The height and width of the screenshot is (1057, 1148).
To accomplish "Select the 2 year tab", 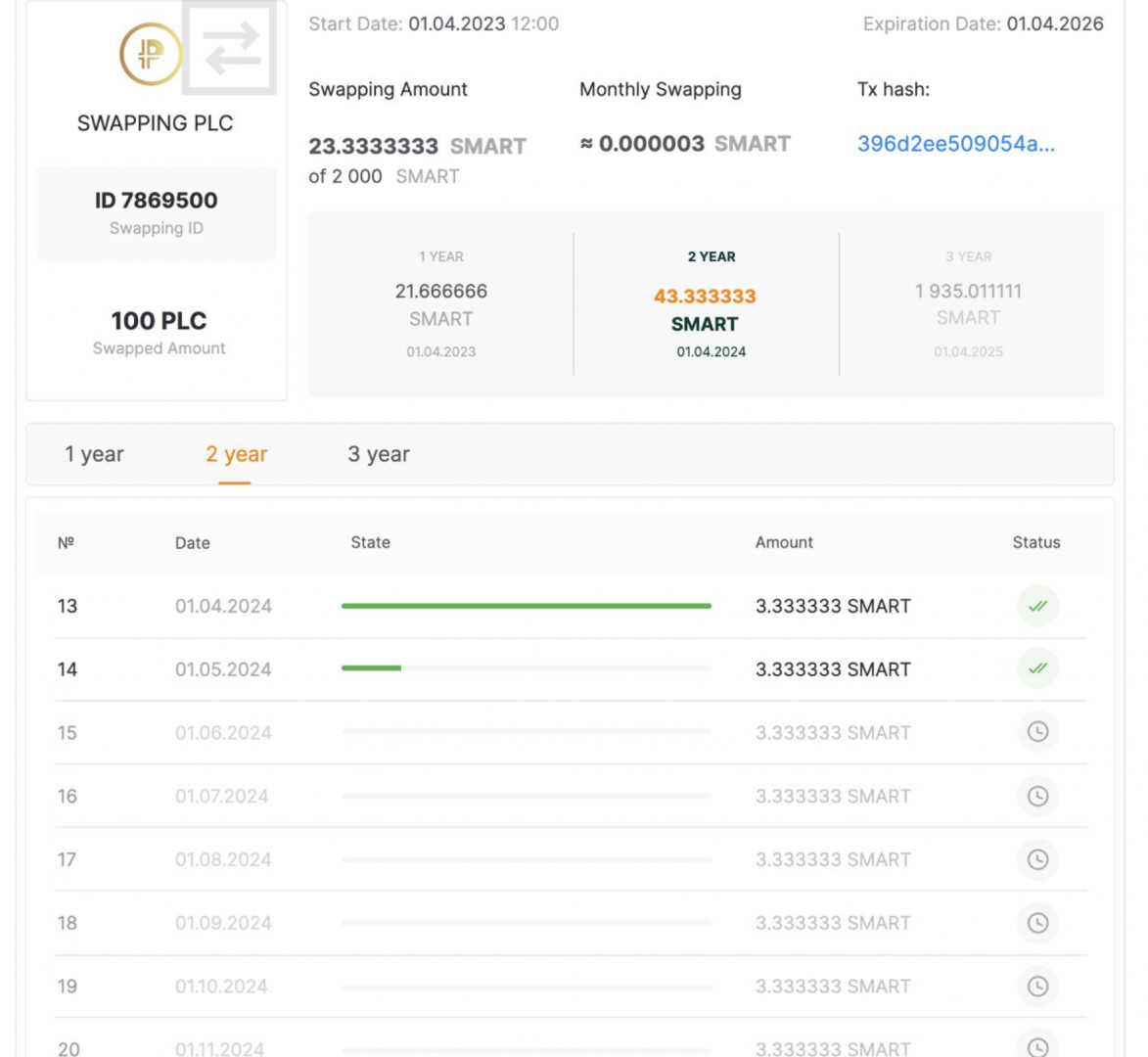I will (236, 454).
